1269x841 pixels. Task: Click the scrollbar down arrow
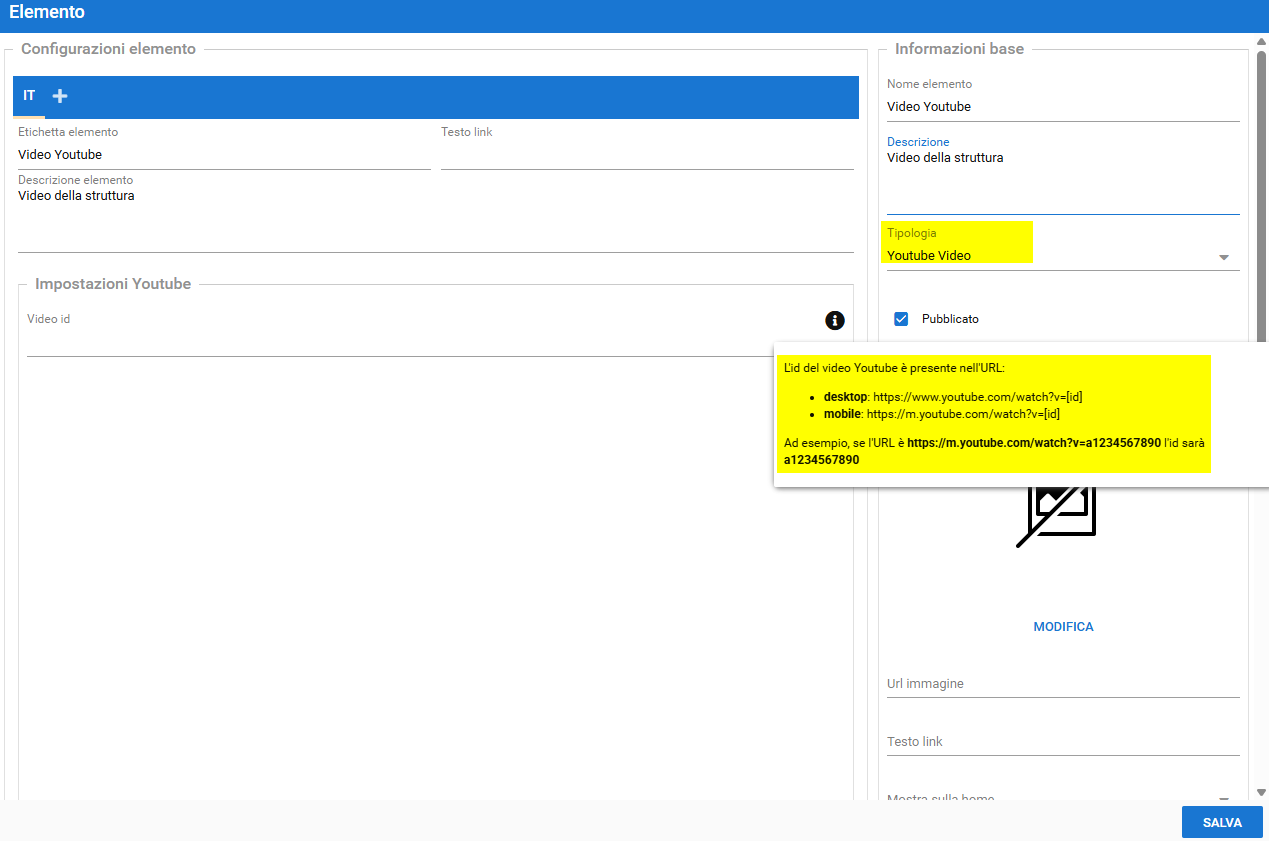pyautogui.click(x=1261, y=792)
